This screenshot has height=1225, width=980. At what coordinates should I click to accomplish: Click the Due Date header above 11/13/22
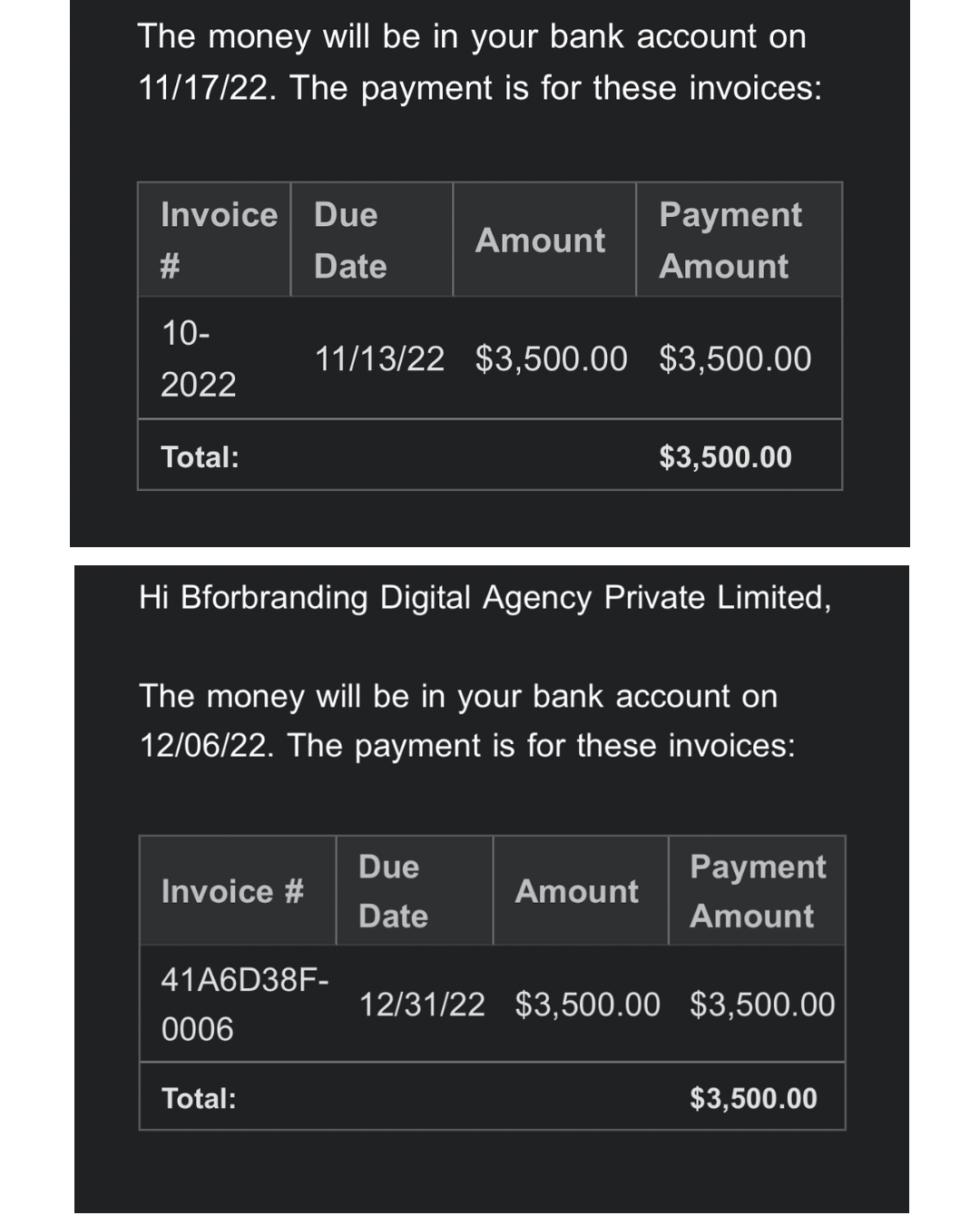(x=350, y=240)
